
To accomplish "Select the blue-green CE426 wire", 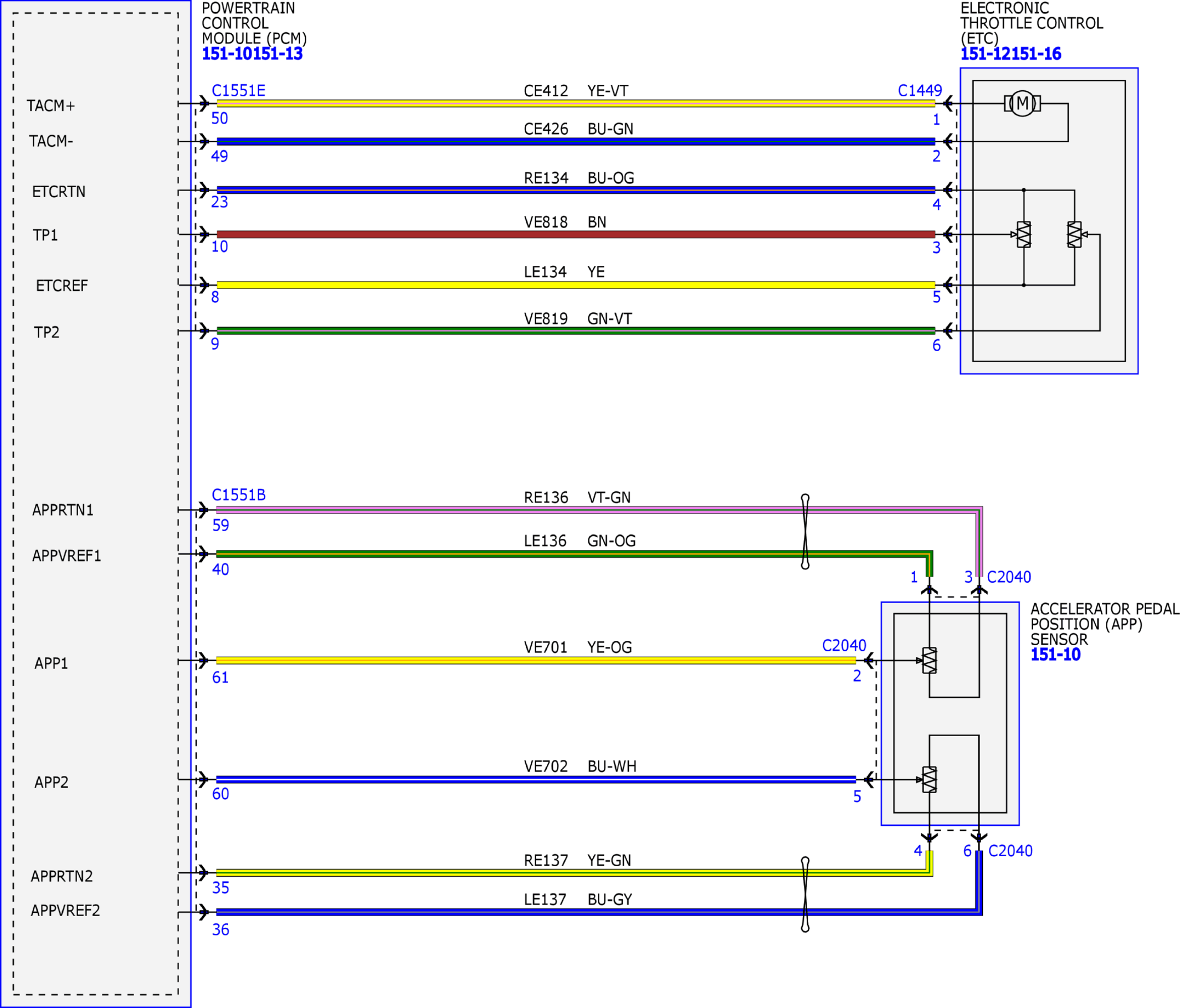I will tap(576, 141).
